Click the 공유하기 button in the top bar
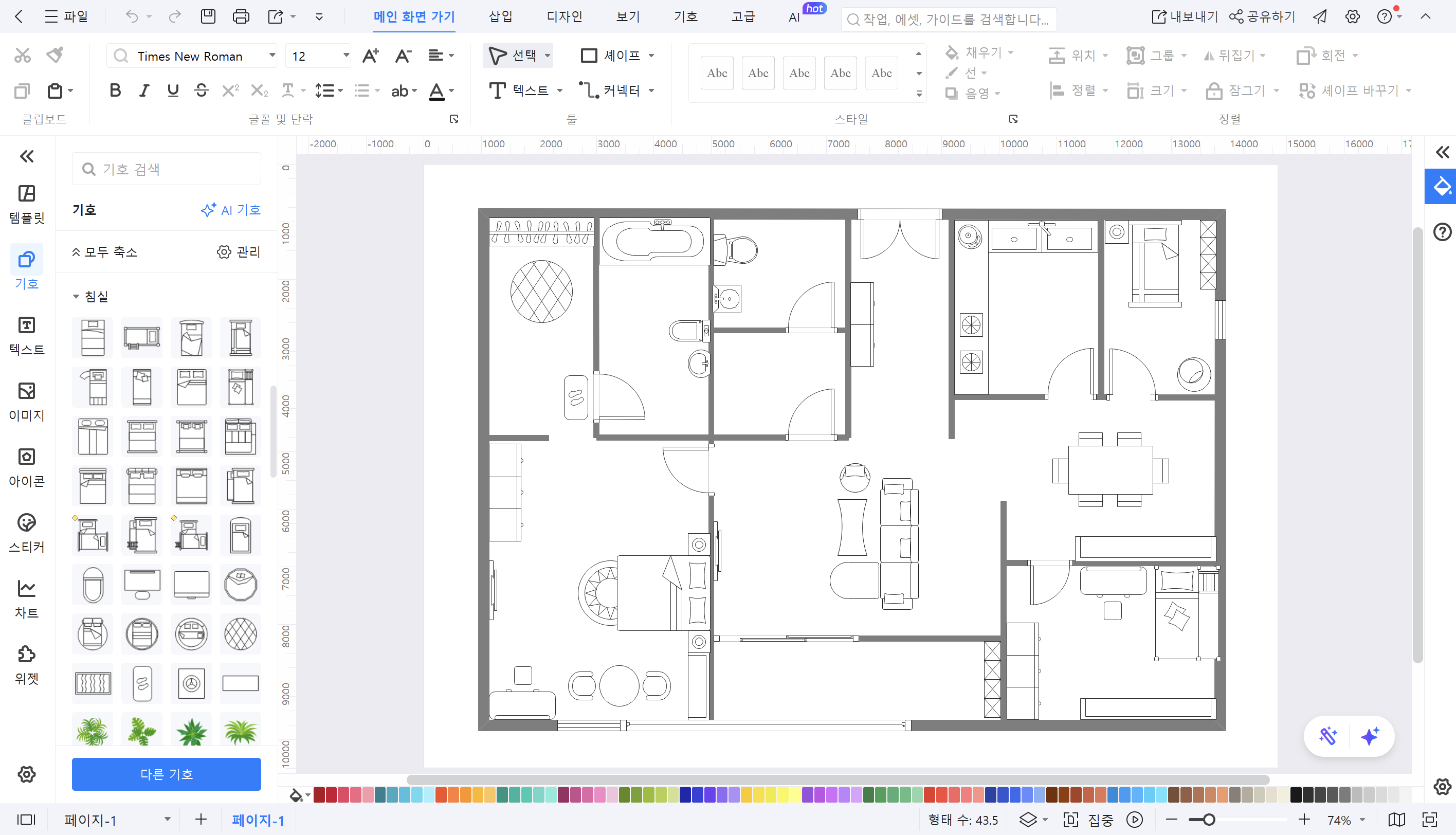 click(x=1261, y=16)
